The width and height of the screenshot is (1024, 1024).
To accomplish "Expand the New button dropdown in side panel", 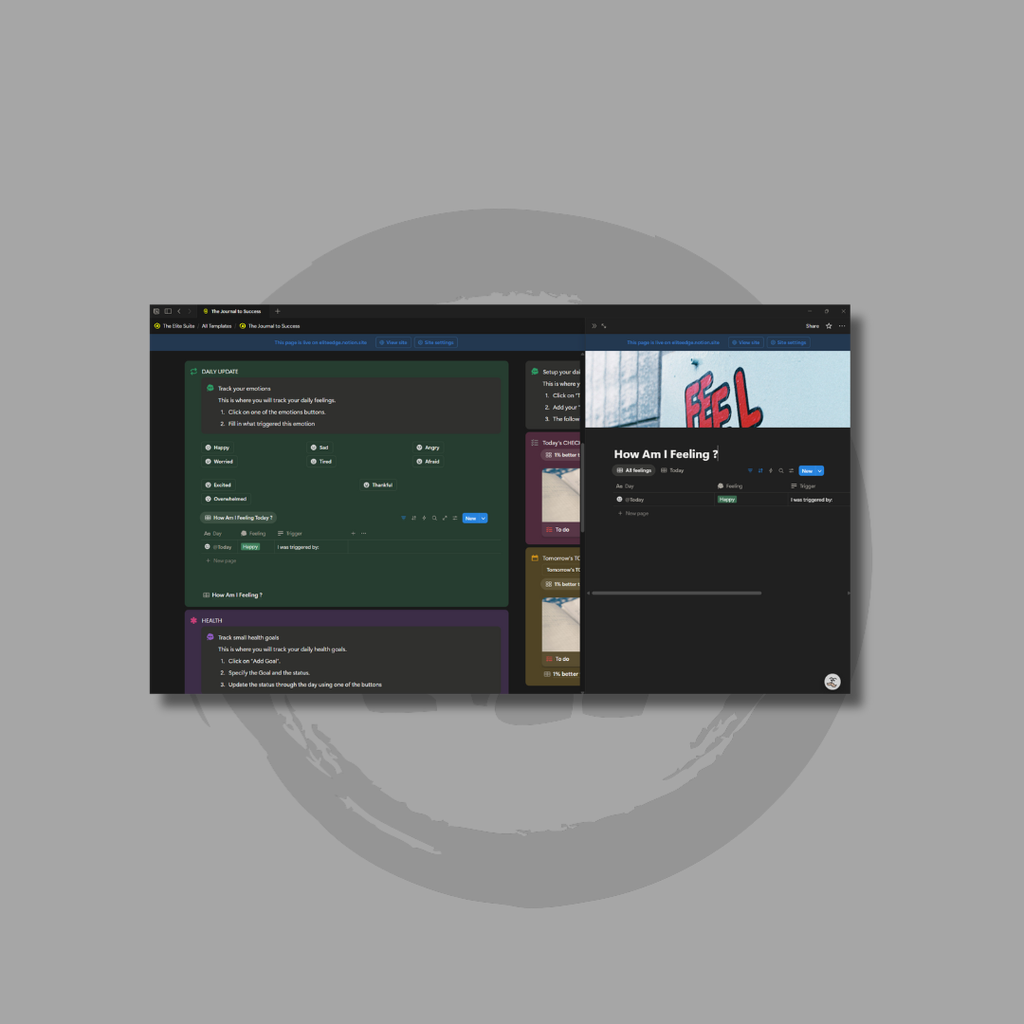I will tap(820, 470).
